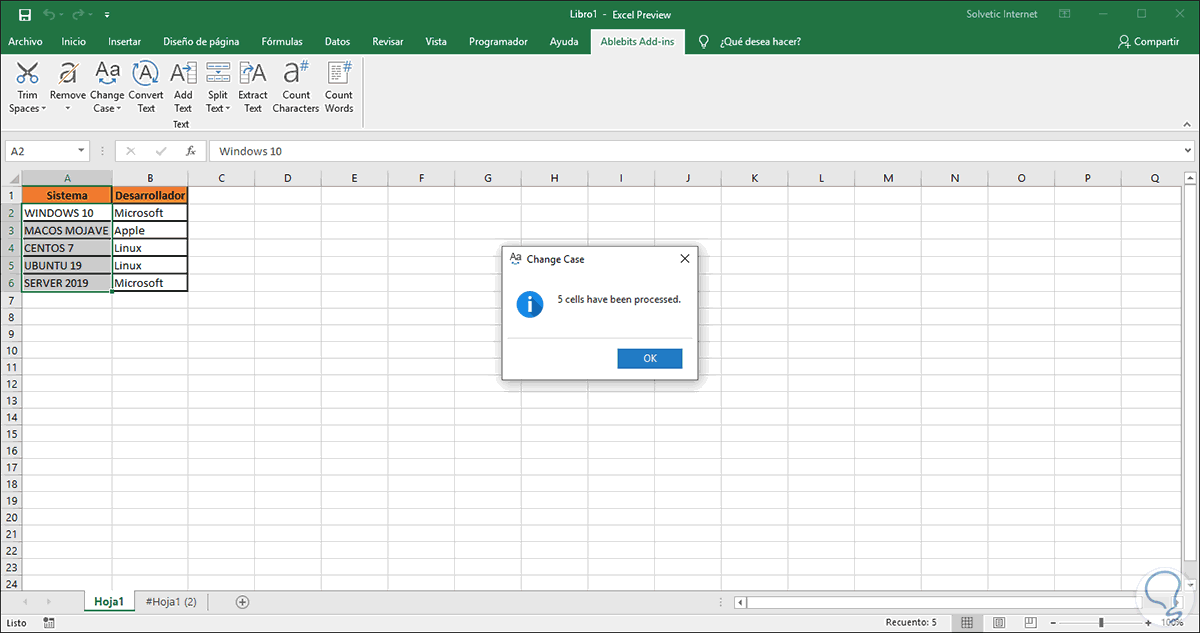Open the Split Text tool

(218, 74)
